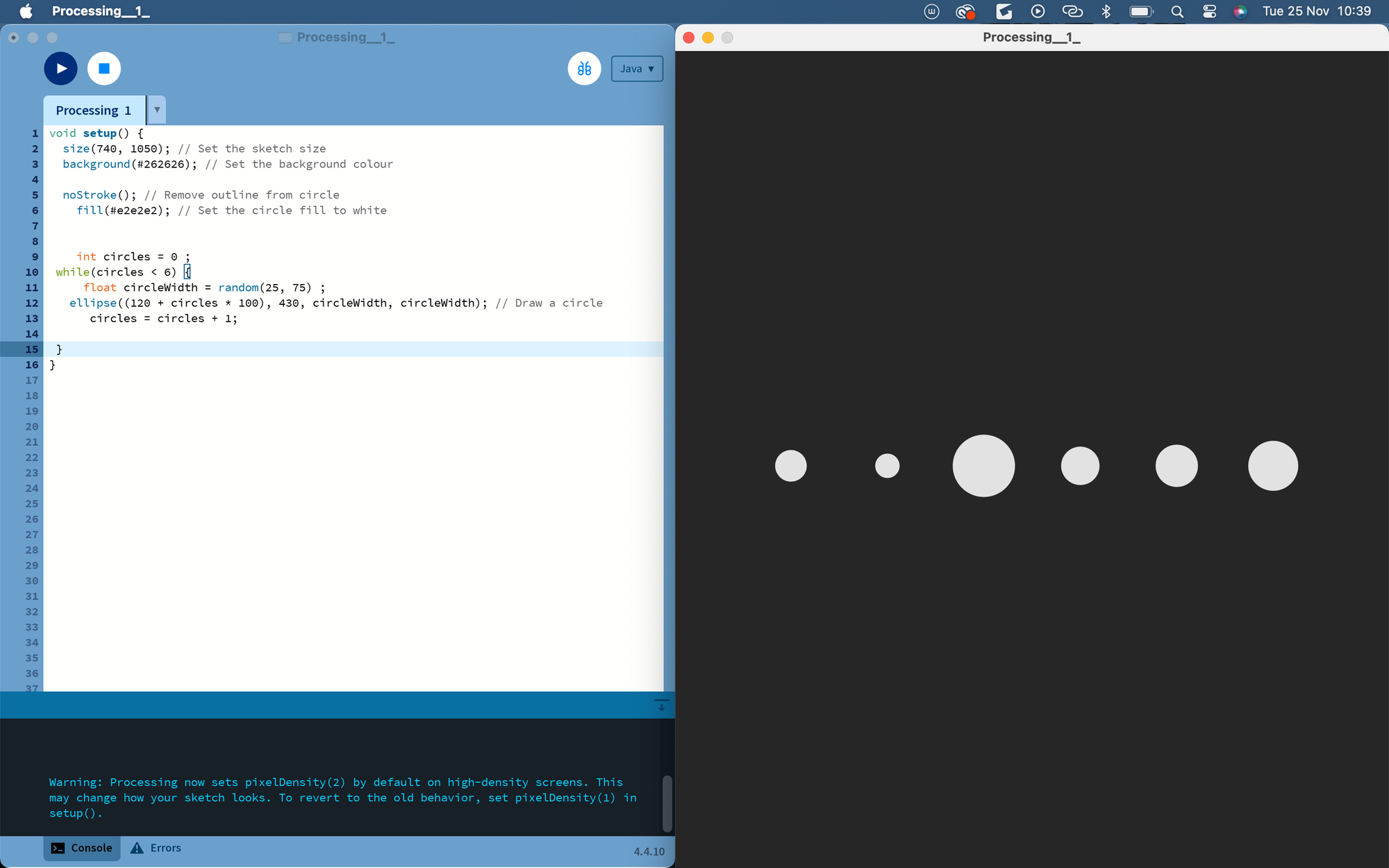Click the Processing__1_ application menu
The image size is (1389, 868).
(x=101, y=11)
